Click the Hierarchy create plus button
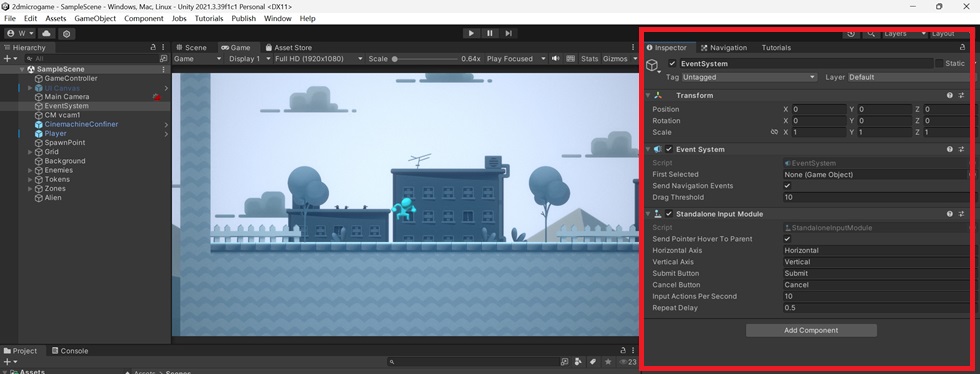Screen dimensions: 980x374 pos(9,58)
